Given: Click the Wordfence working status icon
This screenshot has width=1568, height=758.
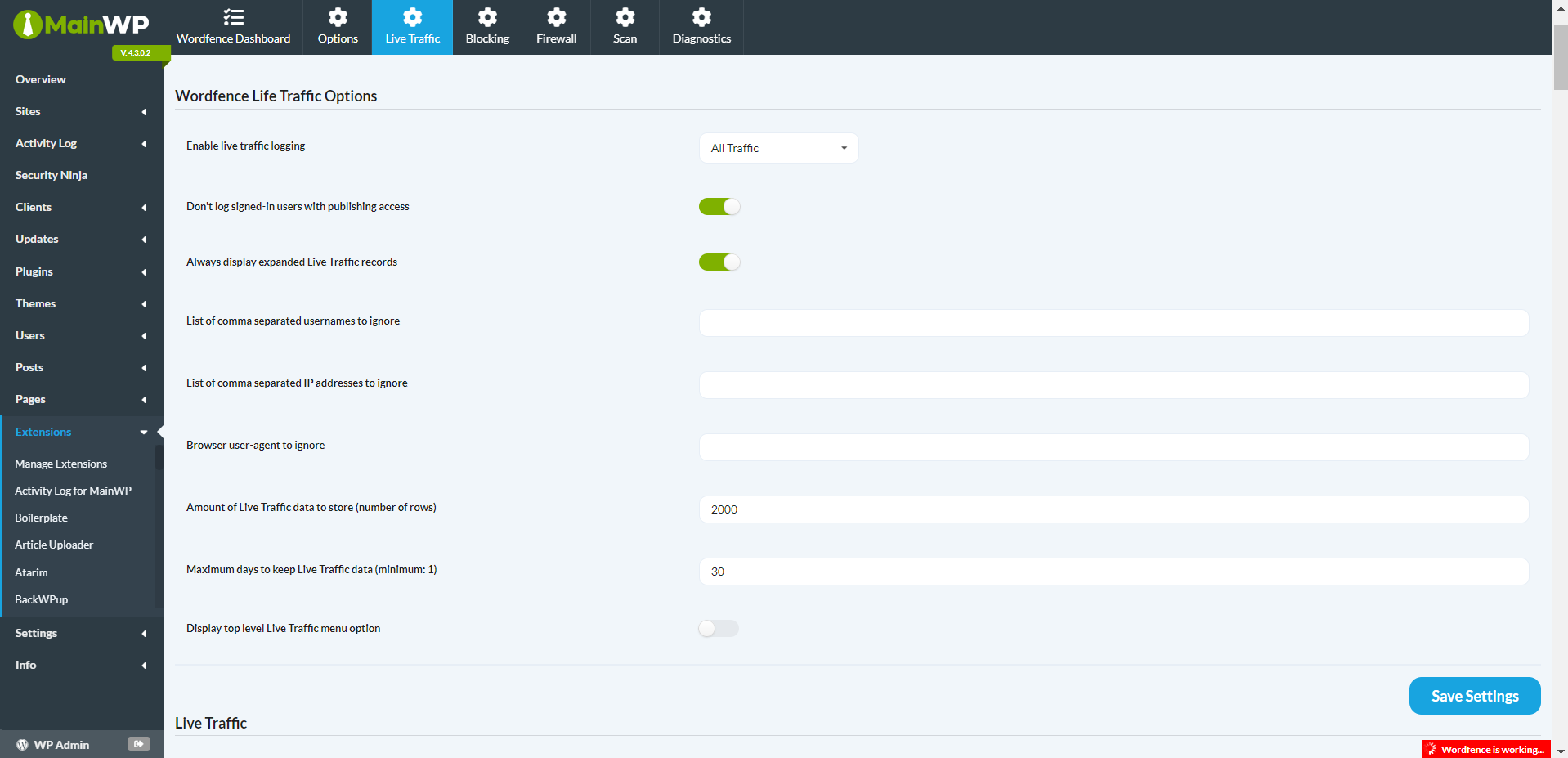Looking at the screenshot, I should click(x=1432, y=749).
